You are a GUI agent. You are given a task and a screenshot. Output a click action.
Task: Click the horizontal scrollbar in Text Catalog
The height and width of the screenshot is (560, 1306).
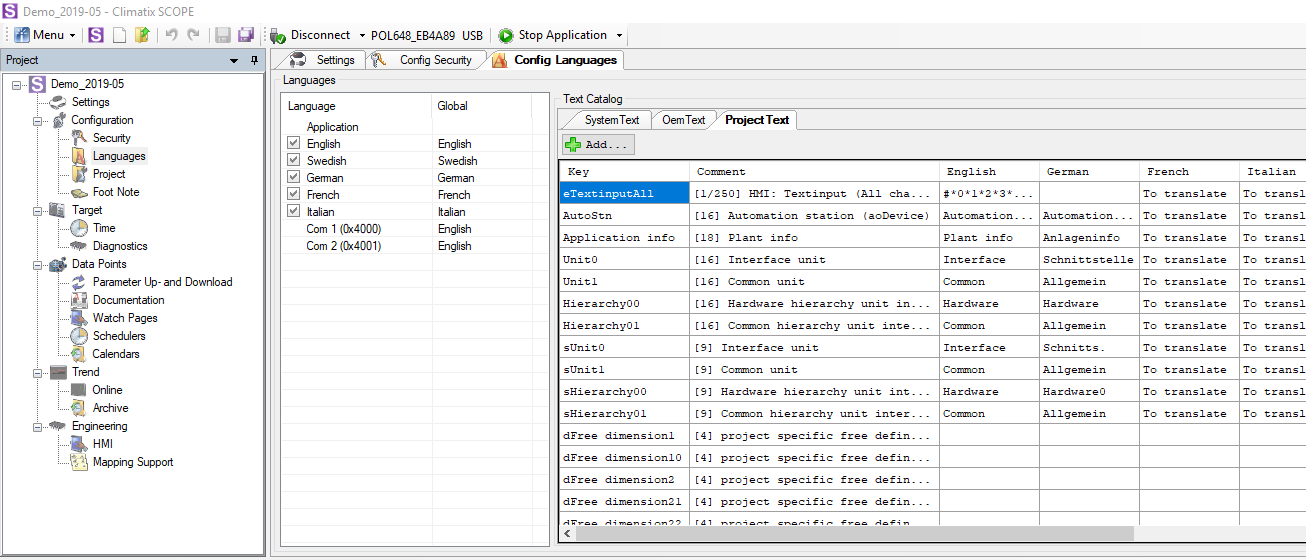point(855,533)
